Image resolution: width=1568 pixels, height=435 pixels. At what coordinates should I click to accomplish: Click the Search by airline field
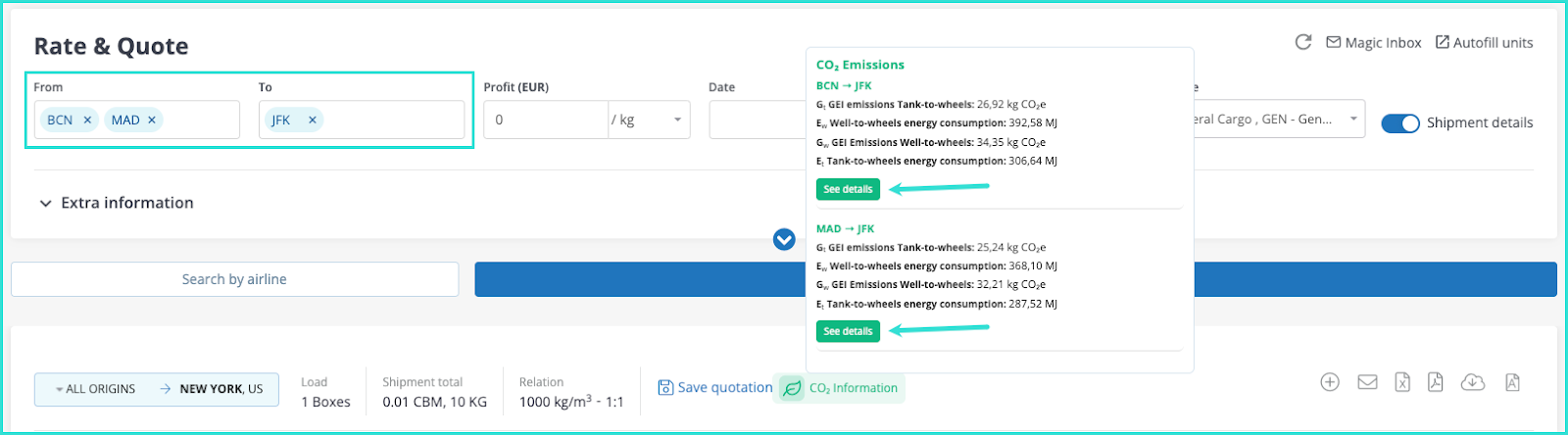234,279
